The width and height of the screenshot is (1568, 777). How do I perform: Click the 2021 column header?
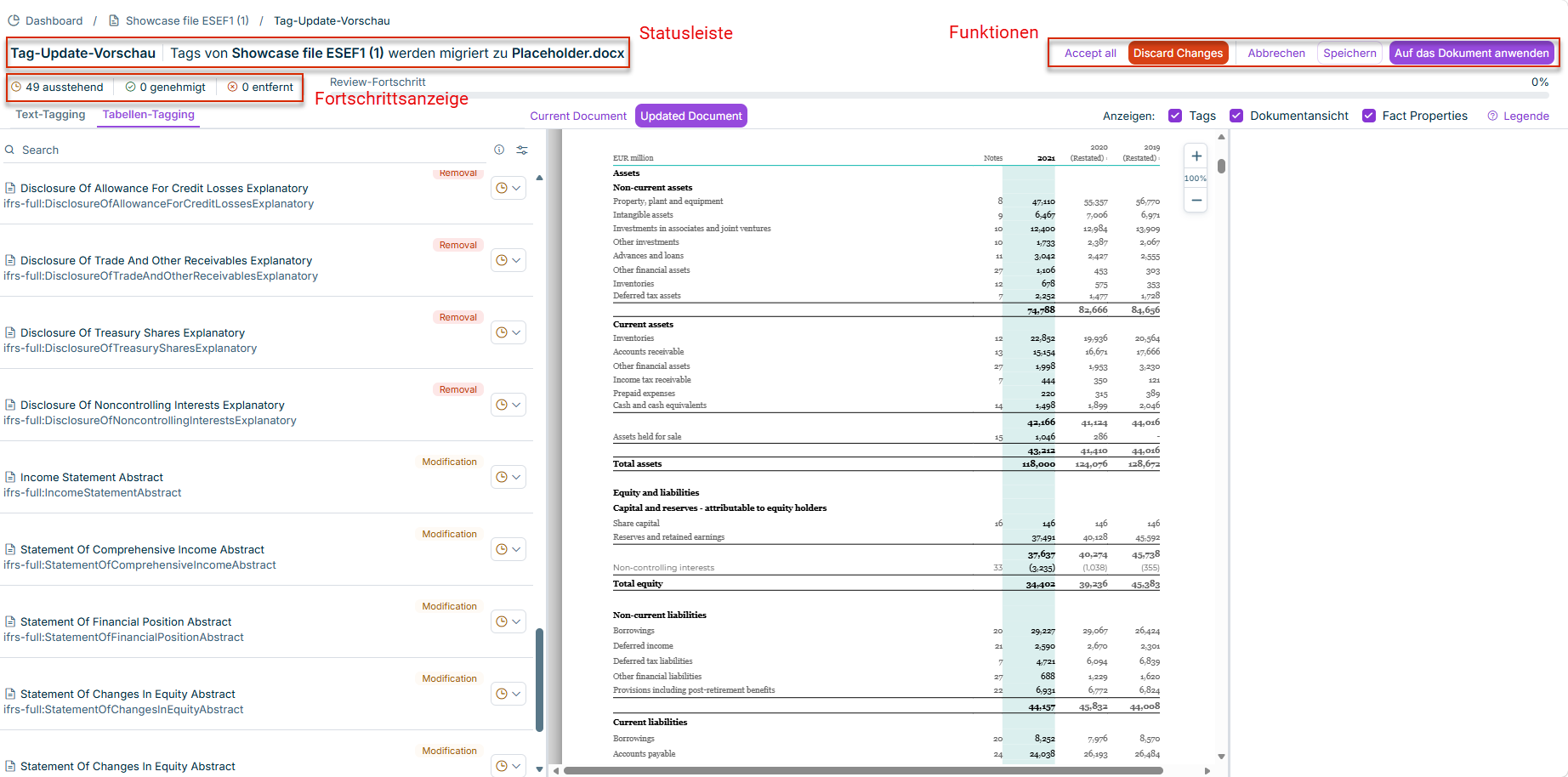(1046, 158)
